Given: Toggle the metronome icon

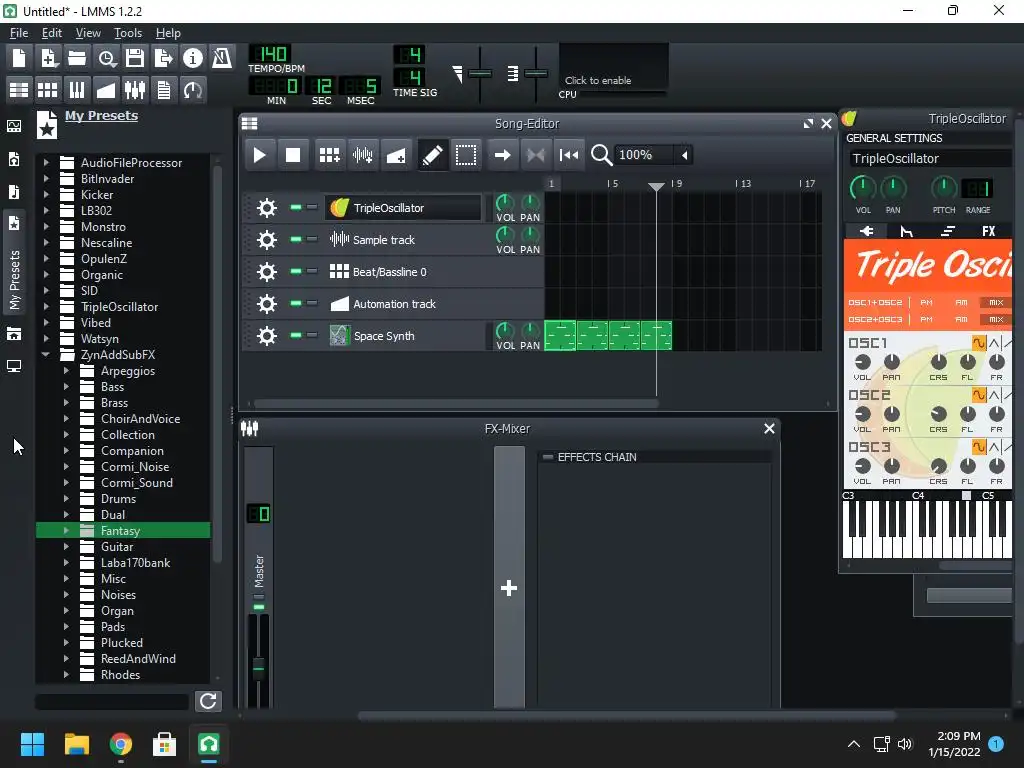Looking at the screenshot, I should (221, 59).
